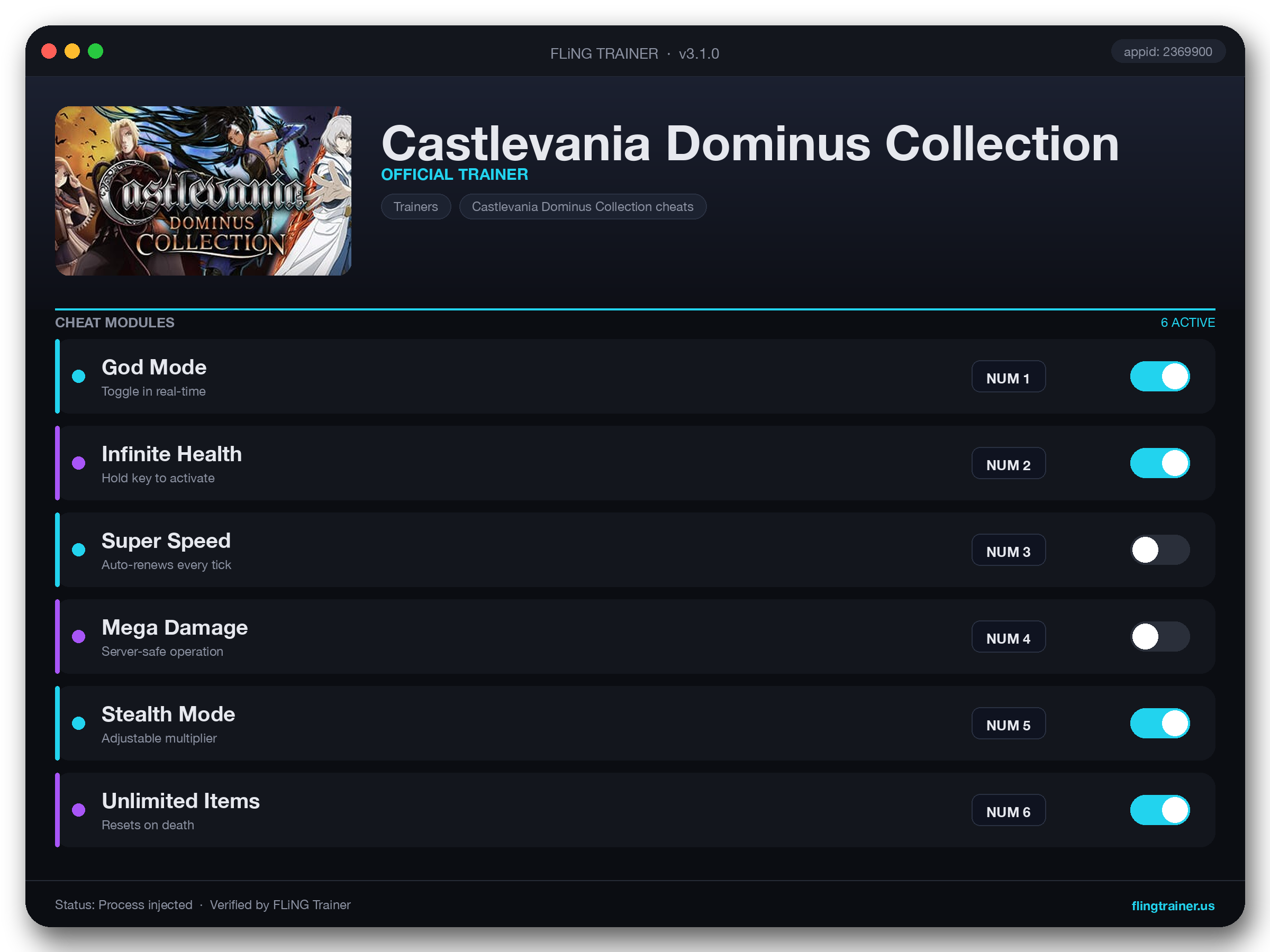Viewport: 1270px width, 952px height.
Task: Click the God Mode status dot
Action: (x=79, y=377)
